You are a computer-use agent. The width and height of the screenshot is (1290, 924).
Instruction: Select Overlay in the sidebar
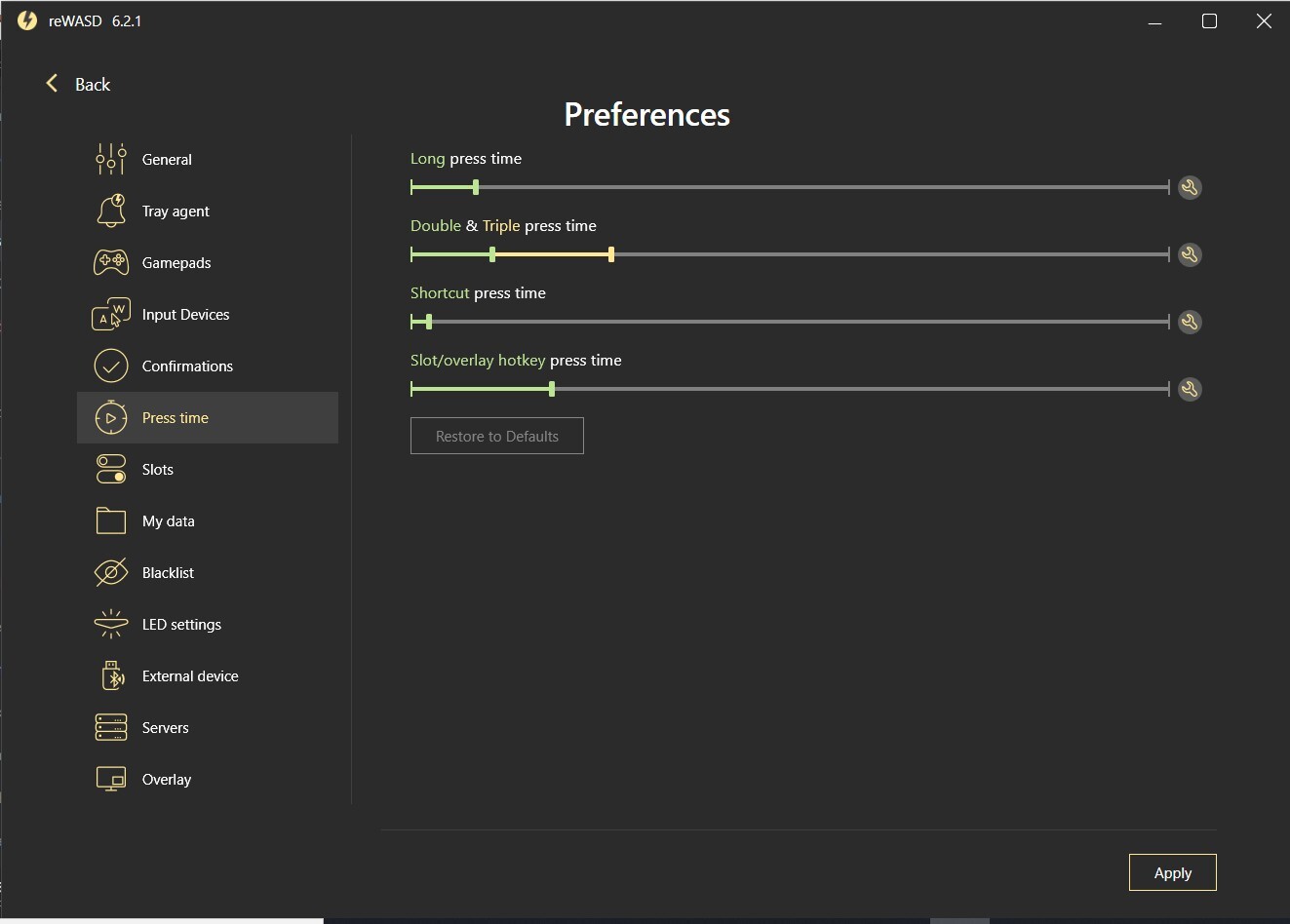point(166,779)
